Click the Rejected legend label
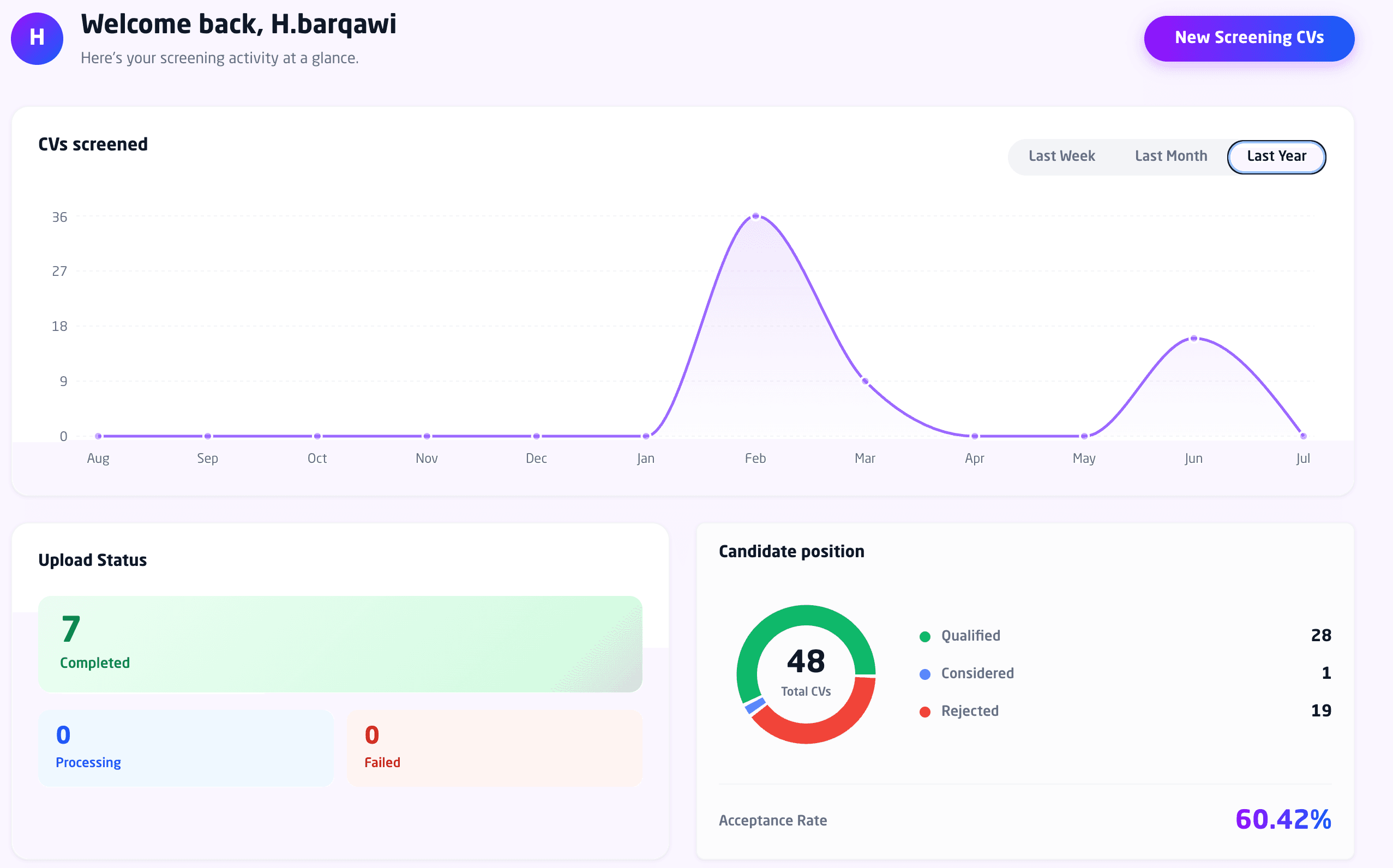 click(x=970, y=712)
